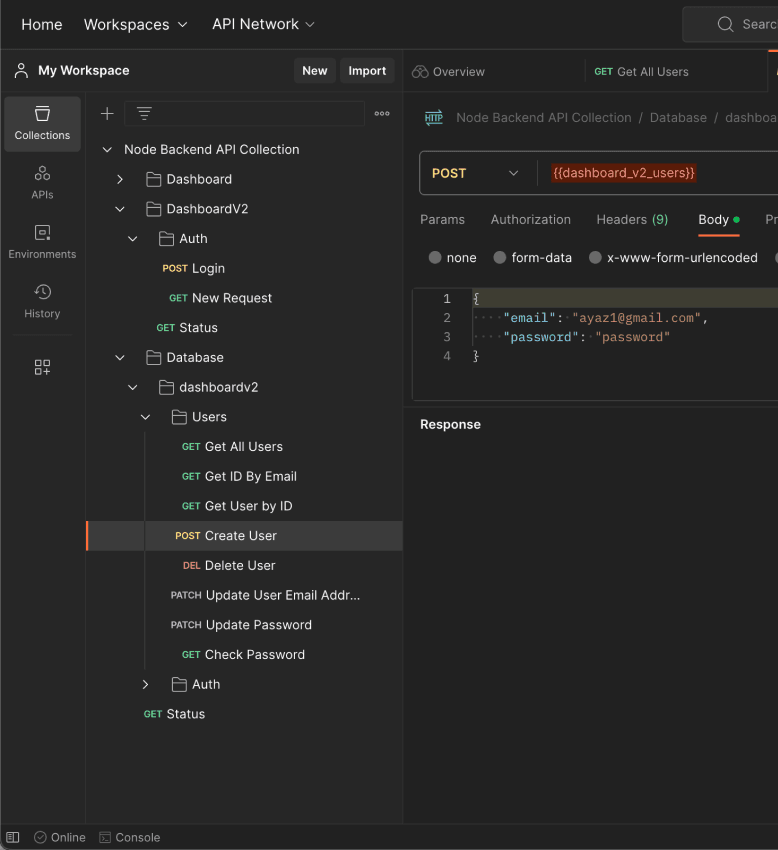Viewport: 778px width, 850px height.
Task: Expand the Auth folder under dashboardv2
Action: [x=146, y=685]
